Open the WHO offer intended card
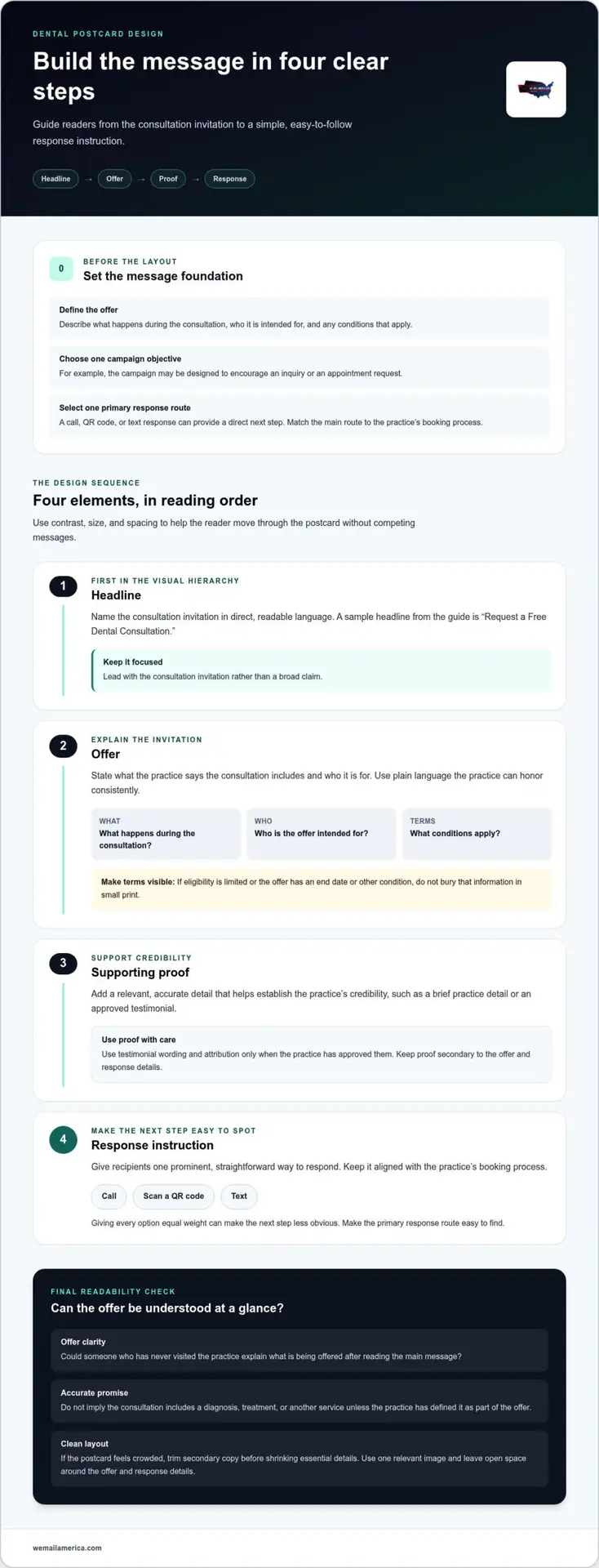599x1568 pixels. (322, 834)
